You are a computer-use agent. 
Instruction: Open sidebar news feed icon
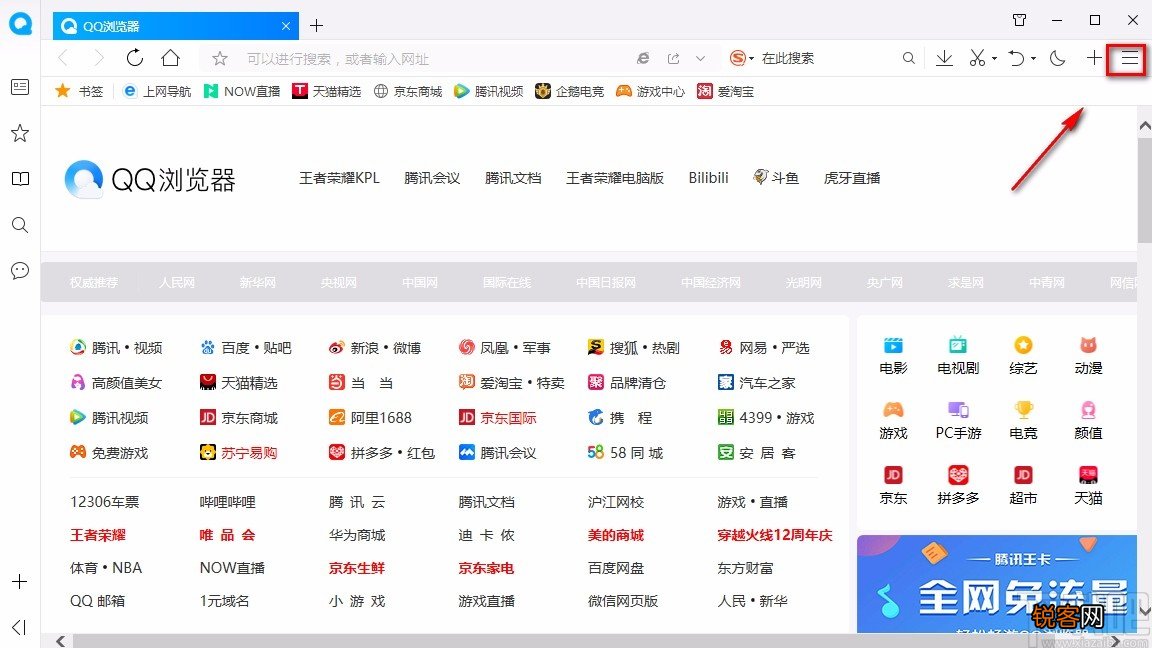point(20,87)
